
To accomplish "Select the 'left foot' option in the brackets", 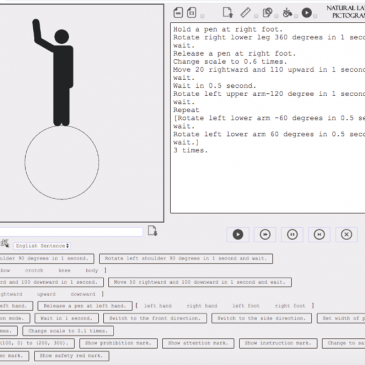I will click(x=246, y=306).
